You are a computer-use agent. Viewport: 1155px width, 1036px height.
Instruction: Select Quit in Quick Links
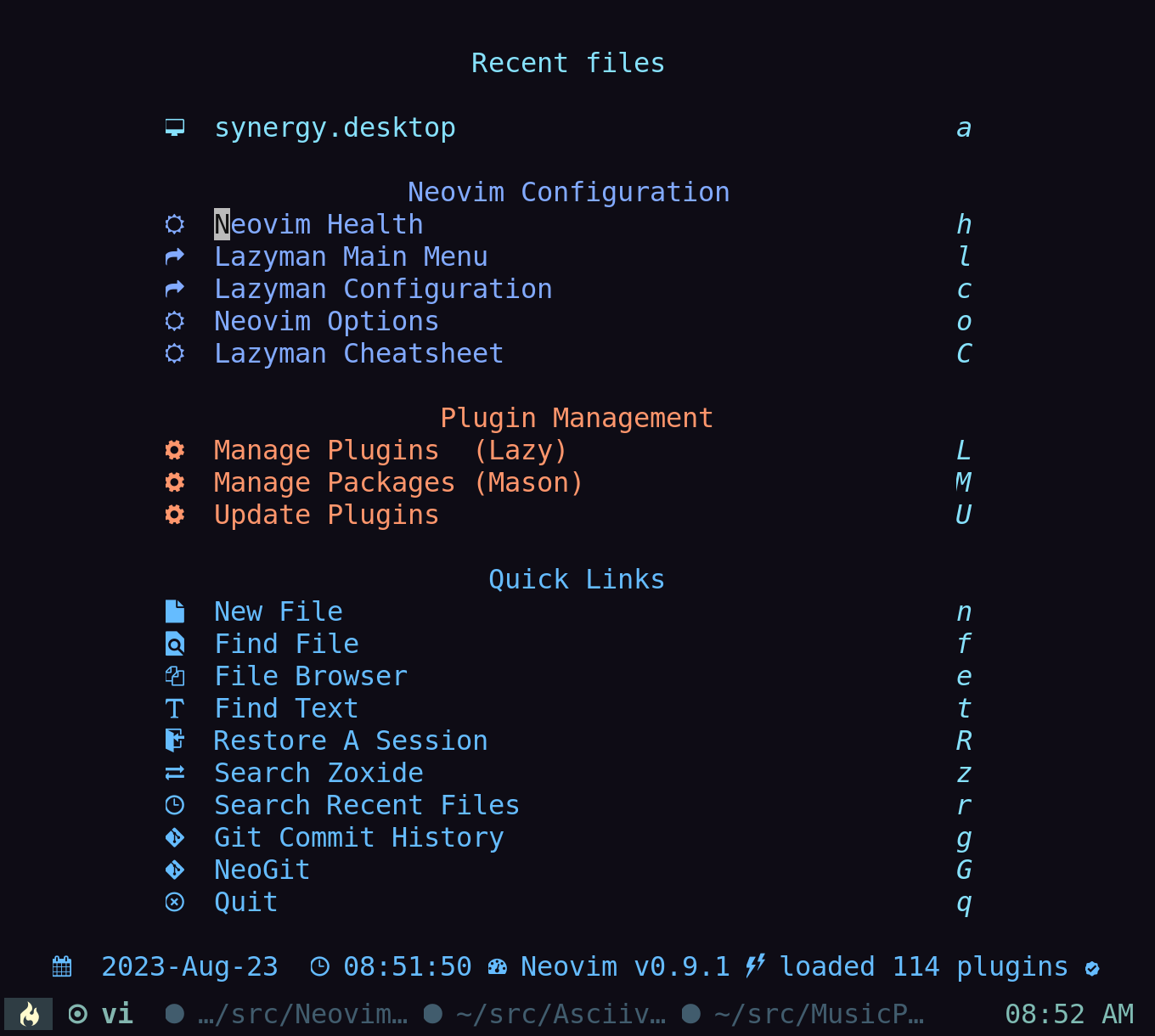coord(246,902)
